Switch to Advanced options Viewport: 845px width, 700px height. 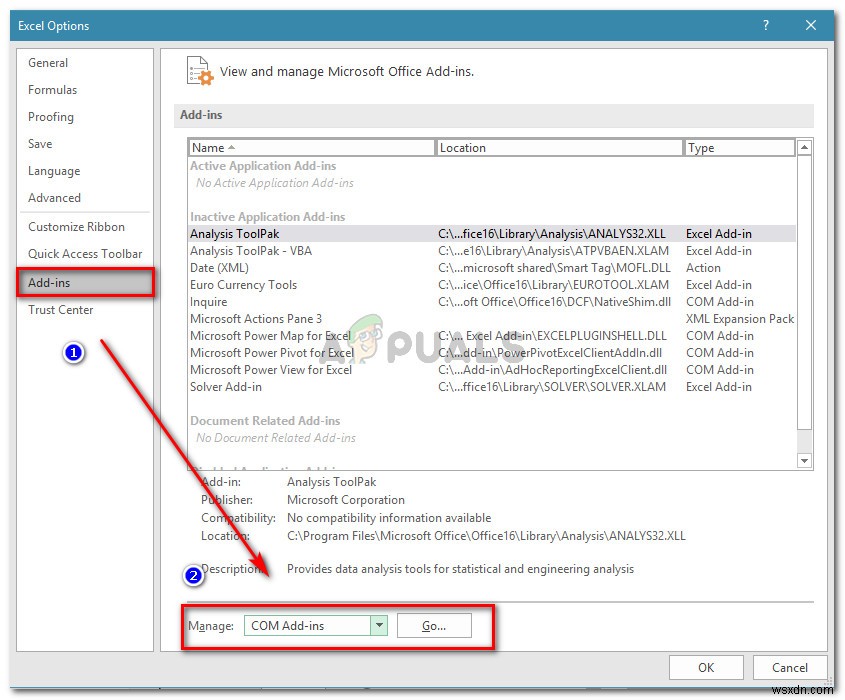(54, 198)
